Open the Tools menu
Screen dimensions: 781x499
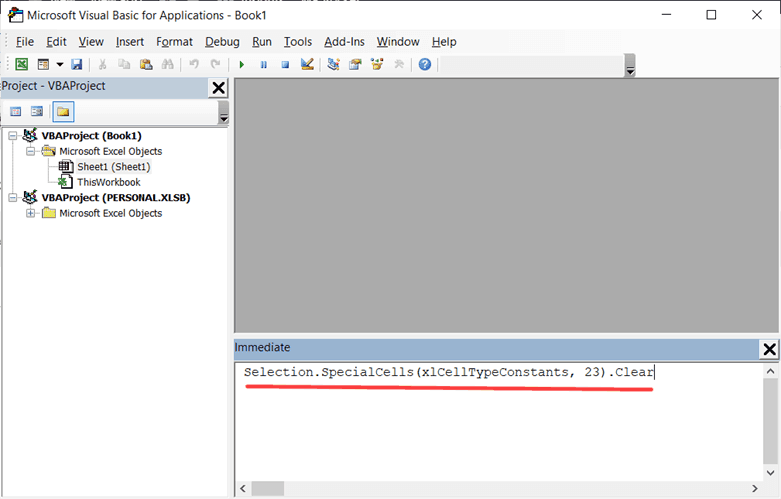click(298, 42)
